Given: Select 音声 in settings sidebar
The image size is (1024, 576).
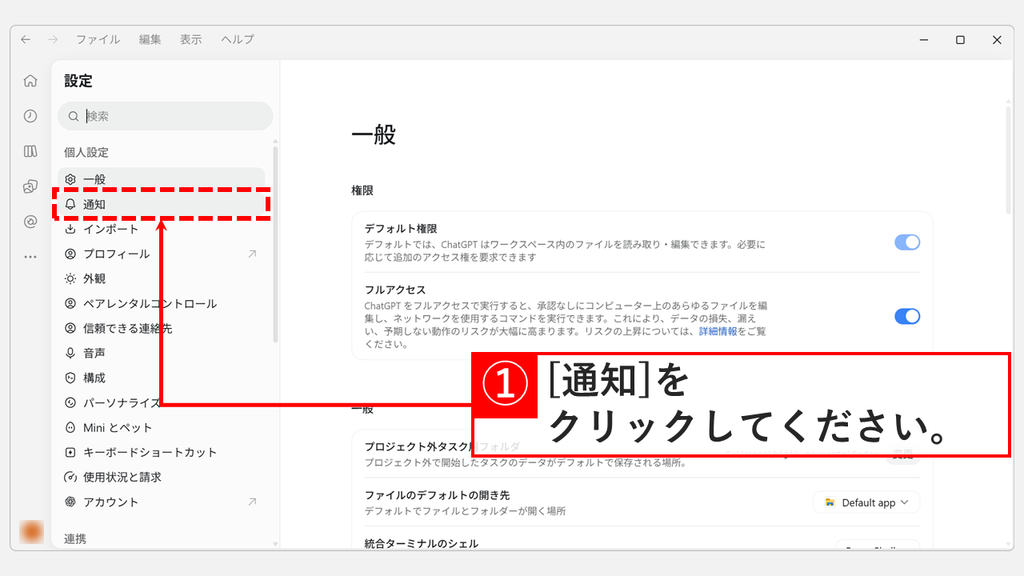Looking at the screenshot, I should click(x=161, y=353).
